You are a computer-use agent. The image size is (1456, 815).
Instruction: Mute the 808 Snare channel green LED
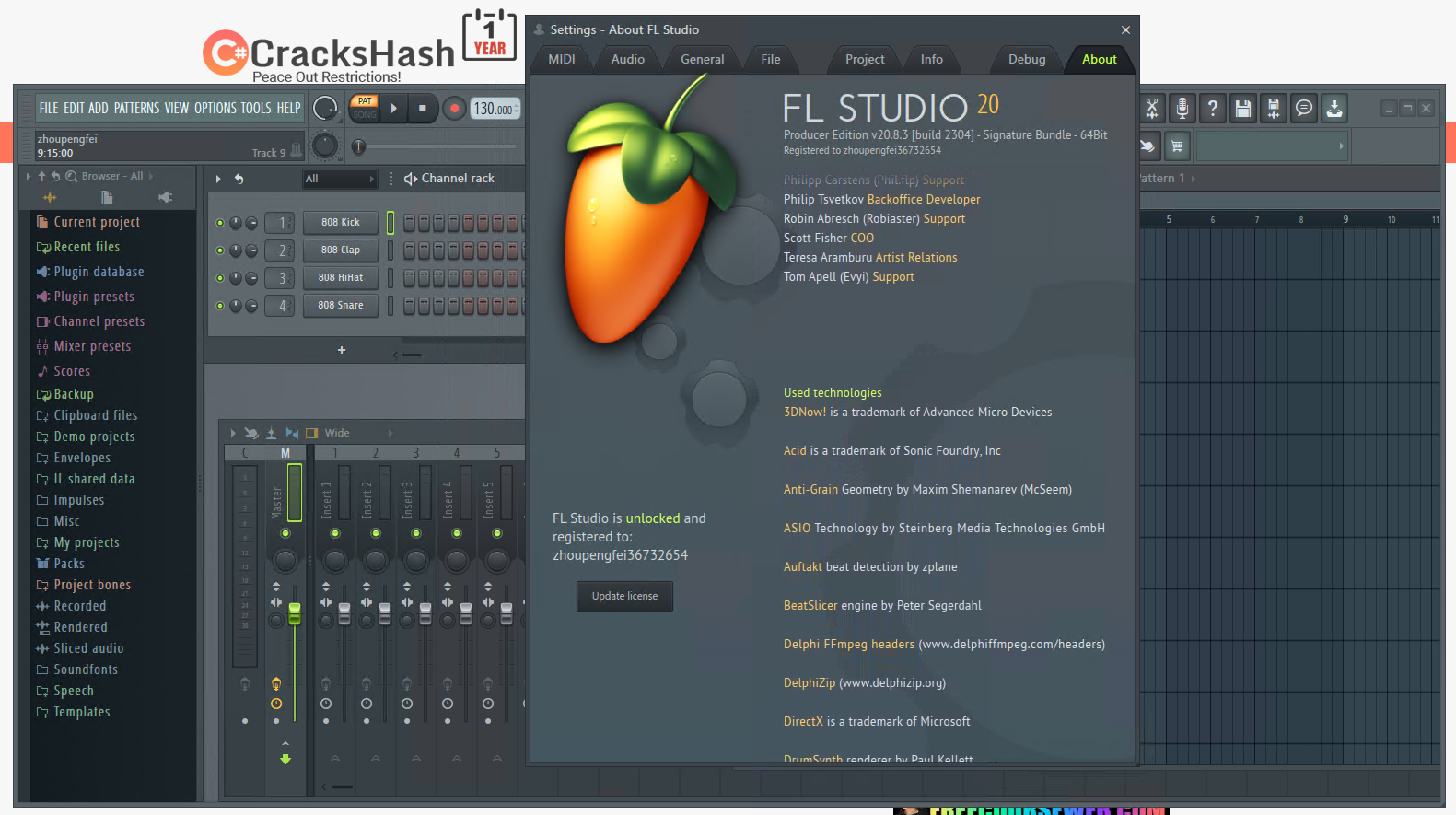(x=220, y=306)
